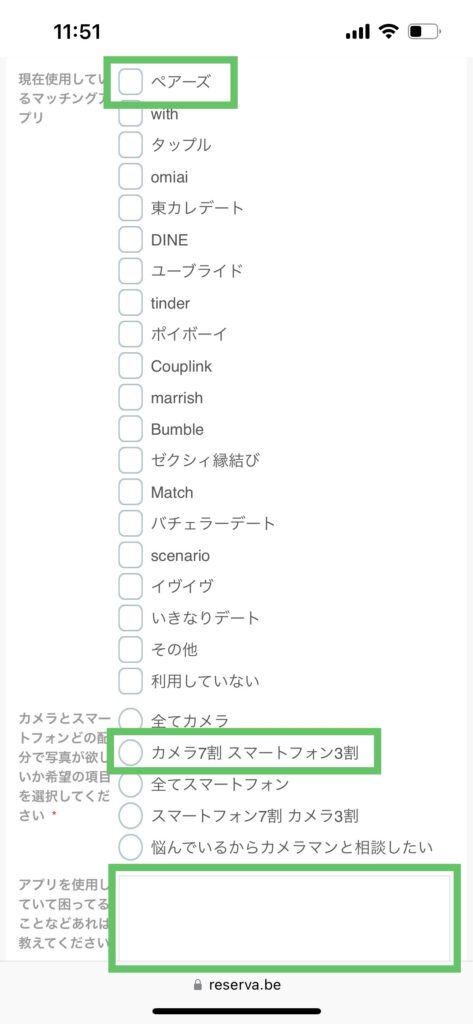This screenshot has height=1024, width=473.
Task: Check the 利用していない checkbox
Action: point(131,681)
